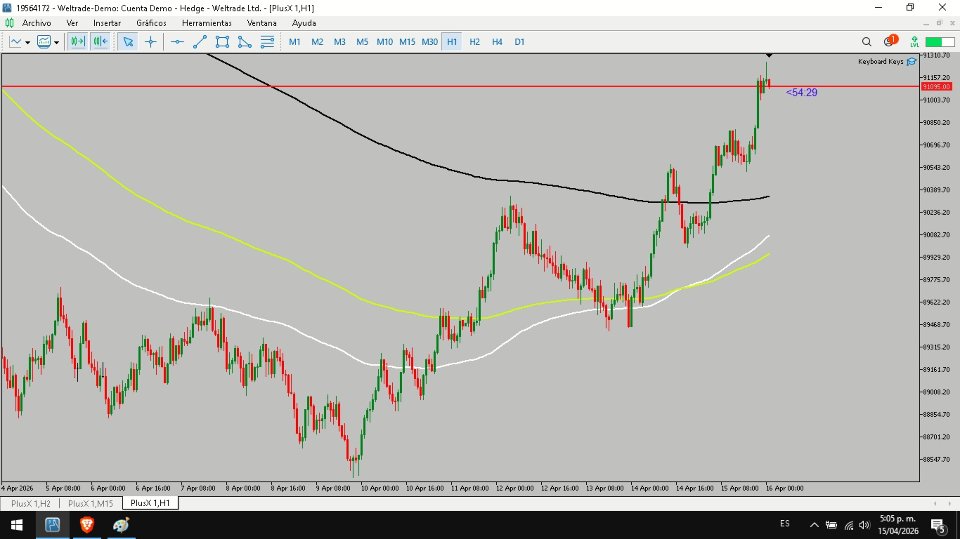Click the green LVL upgrade icon
The image size is (960, 539).
point(914,42)
